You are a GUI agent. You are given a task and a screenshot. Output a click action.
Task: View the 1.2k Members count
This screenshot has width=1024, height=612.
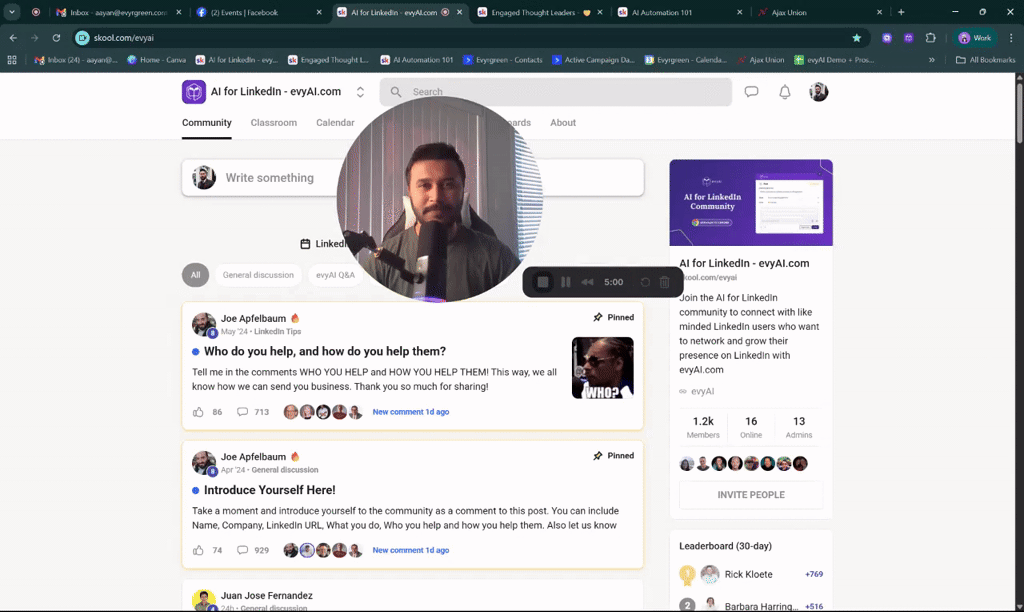(x=703, y=427)
